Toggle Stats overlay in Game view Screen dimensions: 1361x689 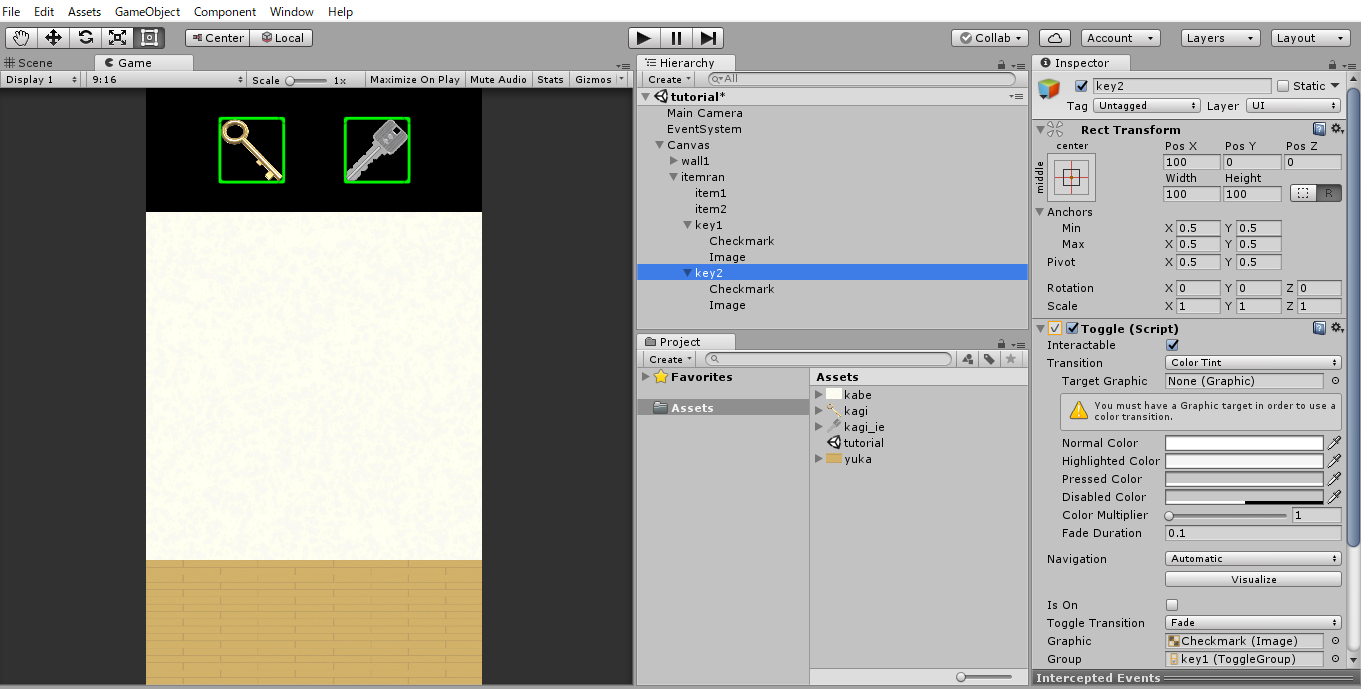(550, 79)
